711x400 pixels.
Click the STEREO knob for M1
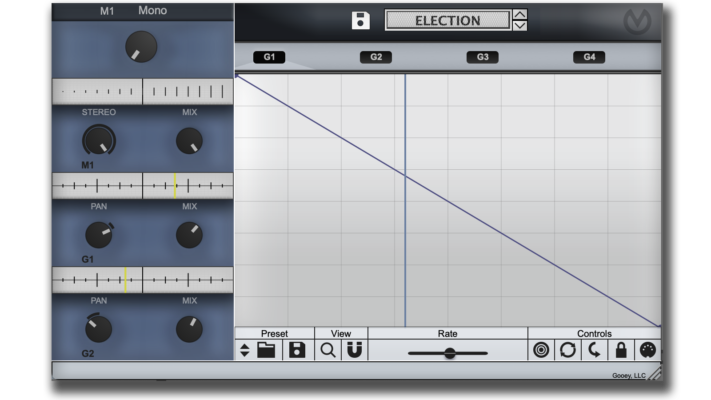click(99, 141)
